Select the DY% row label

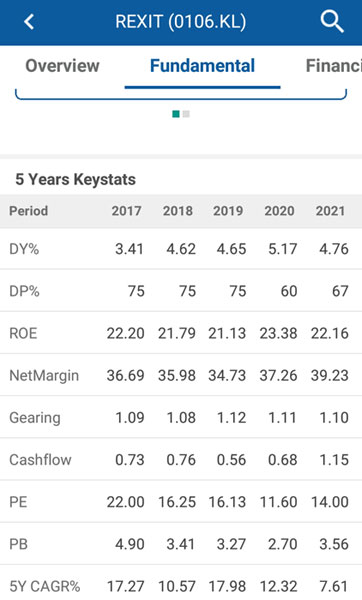click(x=24, y=249)
